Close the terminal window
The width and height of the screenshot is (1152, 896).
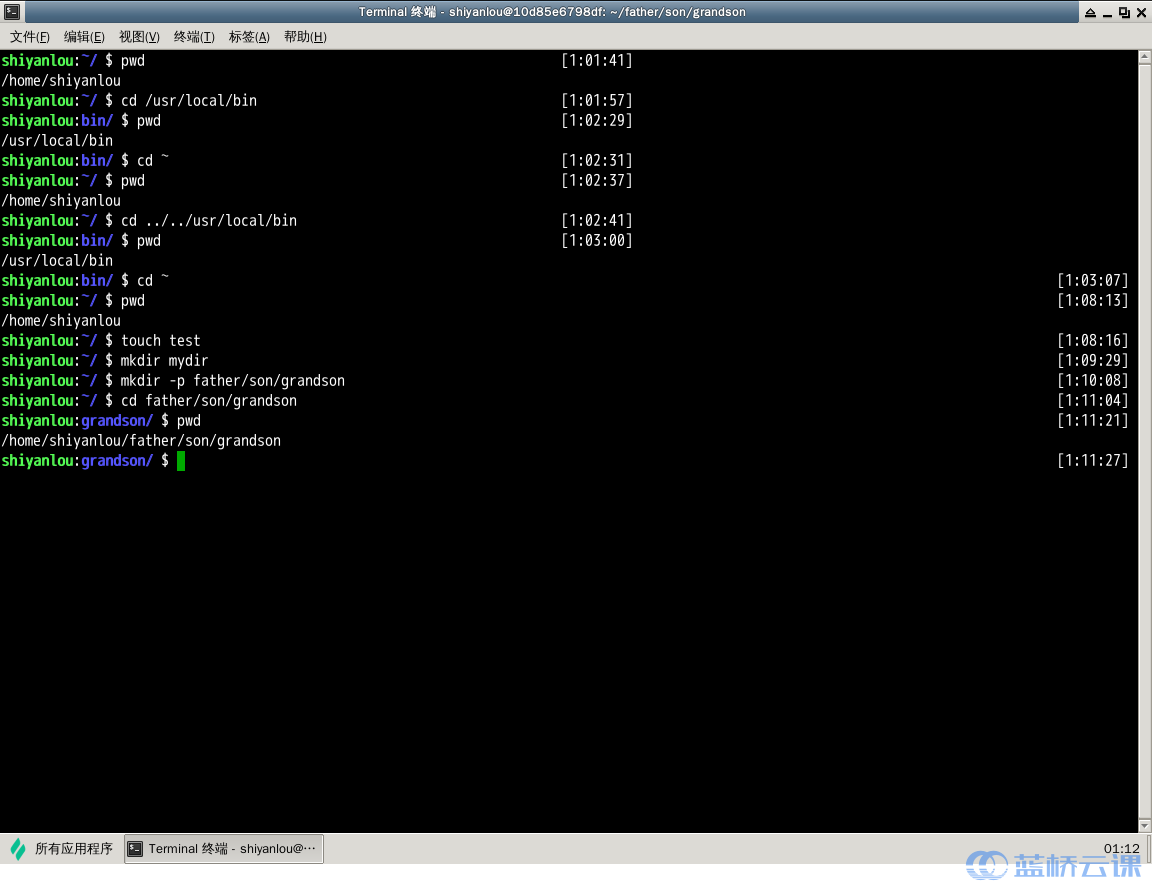pyautogui.click(x=1142, y=12)
